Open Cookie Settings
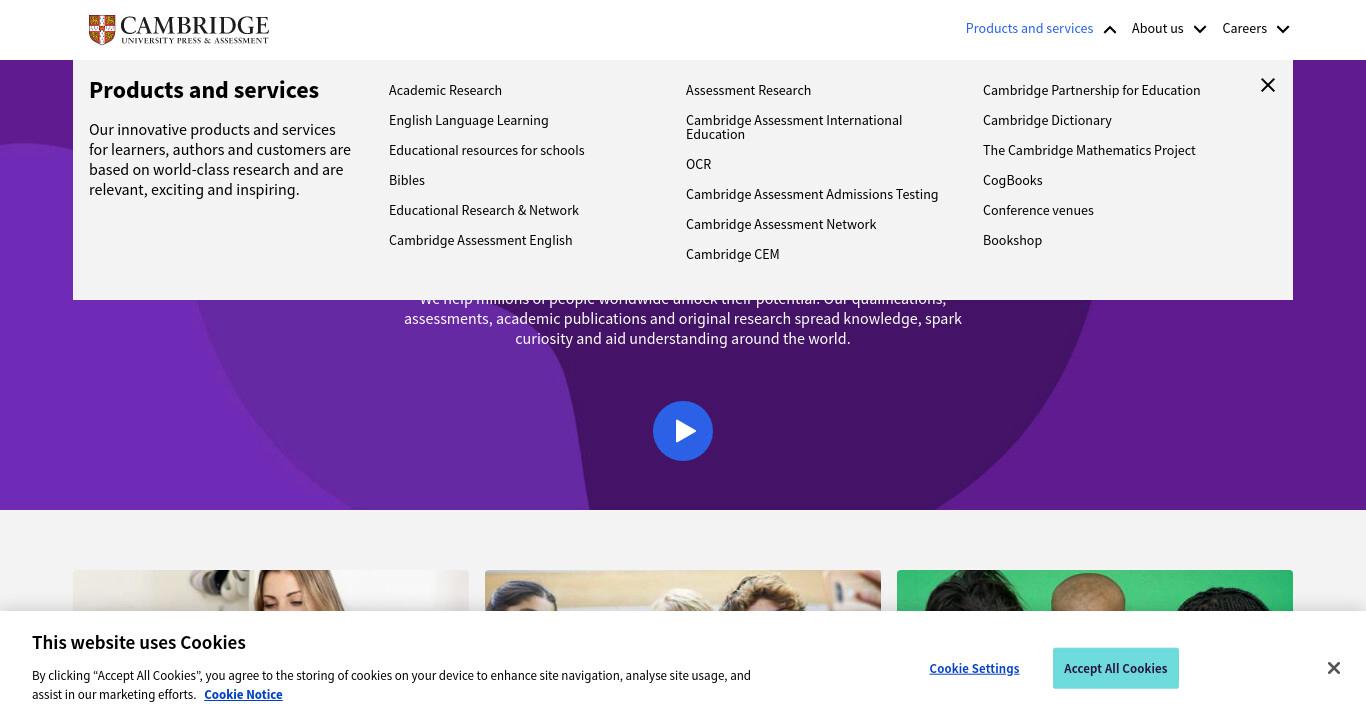Viewport: 1366px width, 728px height. 974,668
